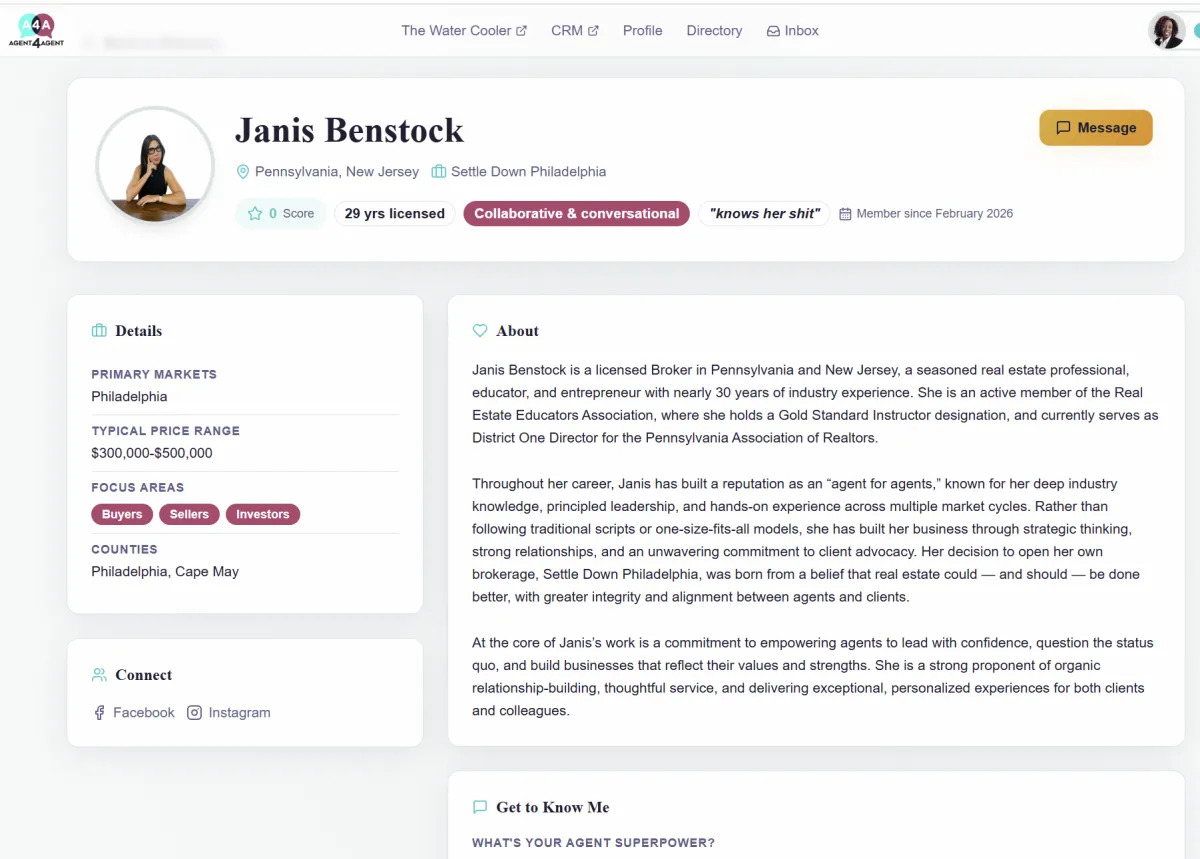Open the Directory page
Viewport: 1200px width, 859px height.
pyautogui.click(x=714, y=30)
